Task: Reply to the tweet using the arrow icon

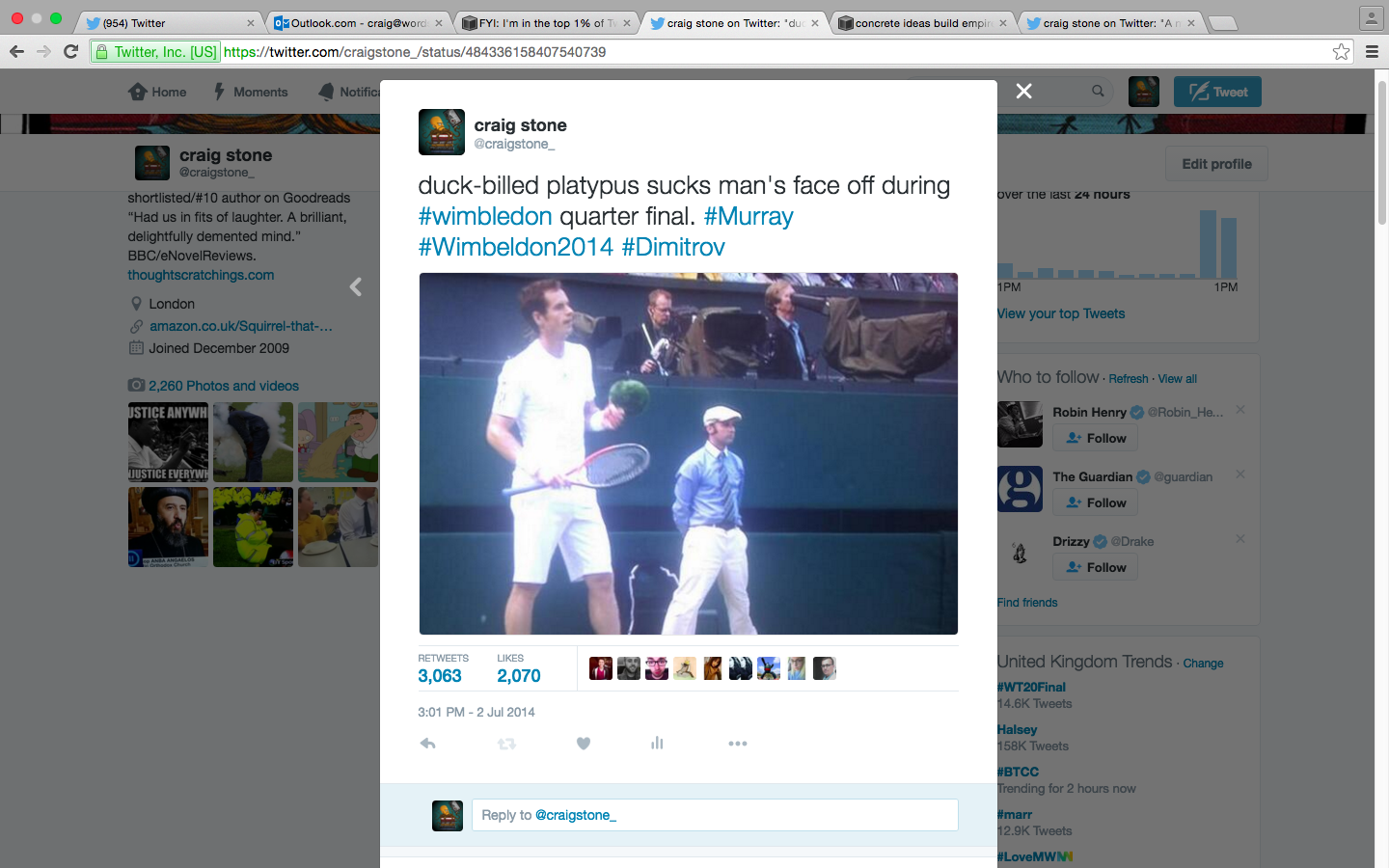Action: coord(428,744)
